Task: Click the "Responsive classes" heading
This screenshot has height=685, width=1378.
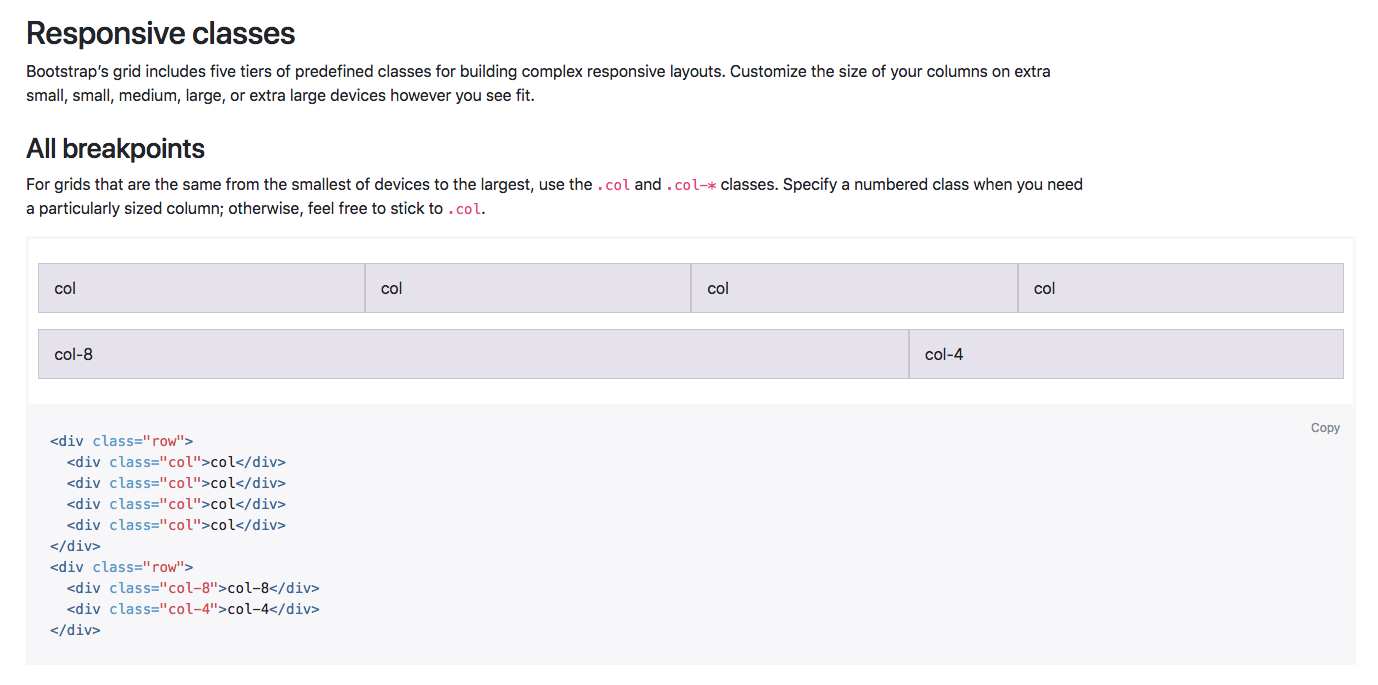Action: click(160, 33)
